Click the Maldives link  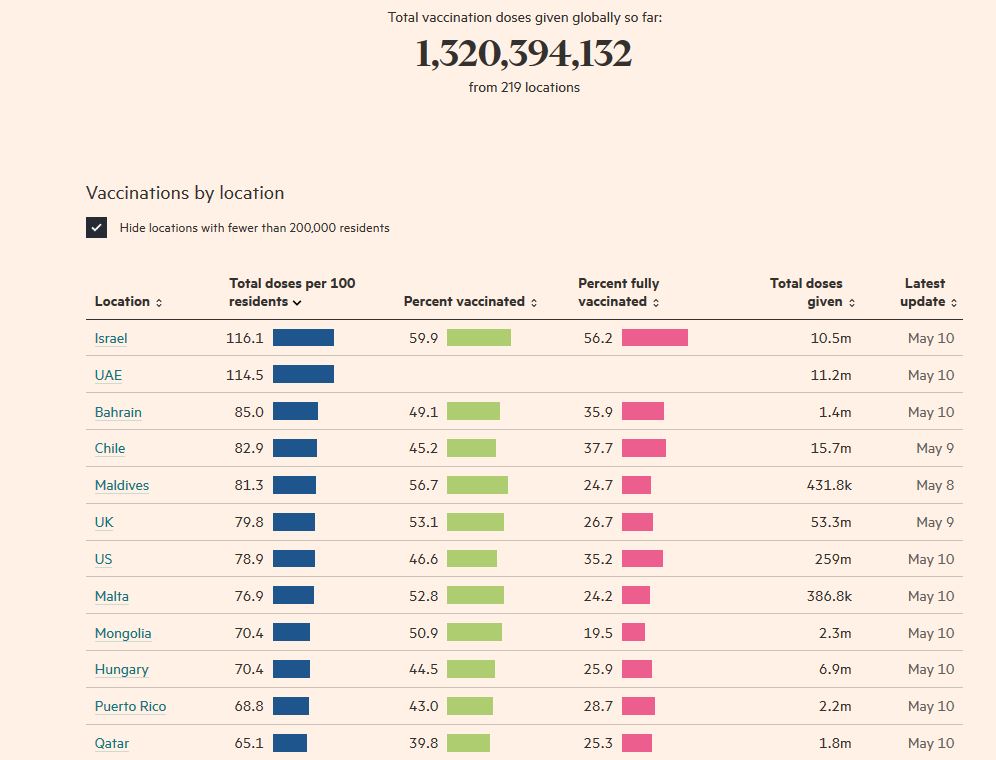tap(122, 485)
